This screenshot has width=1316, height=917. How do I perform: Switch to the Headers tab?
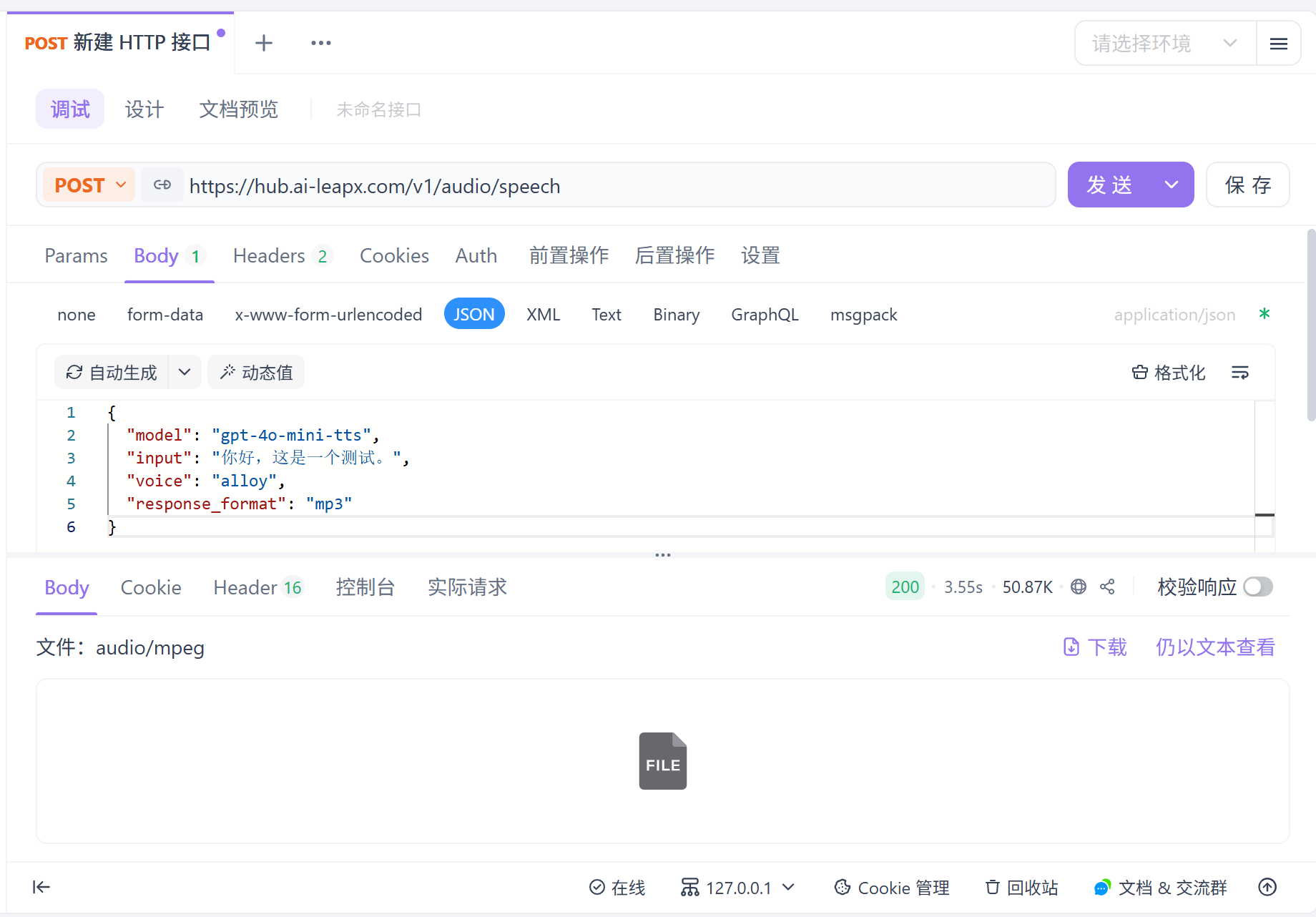[282, 256]
